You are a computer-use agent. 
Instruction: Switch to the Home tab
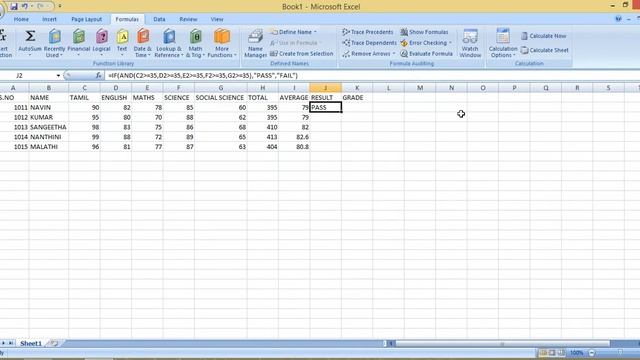(21, 19)
